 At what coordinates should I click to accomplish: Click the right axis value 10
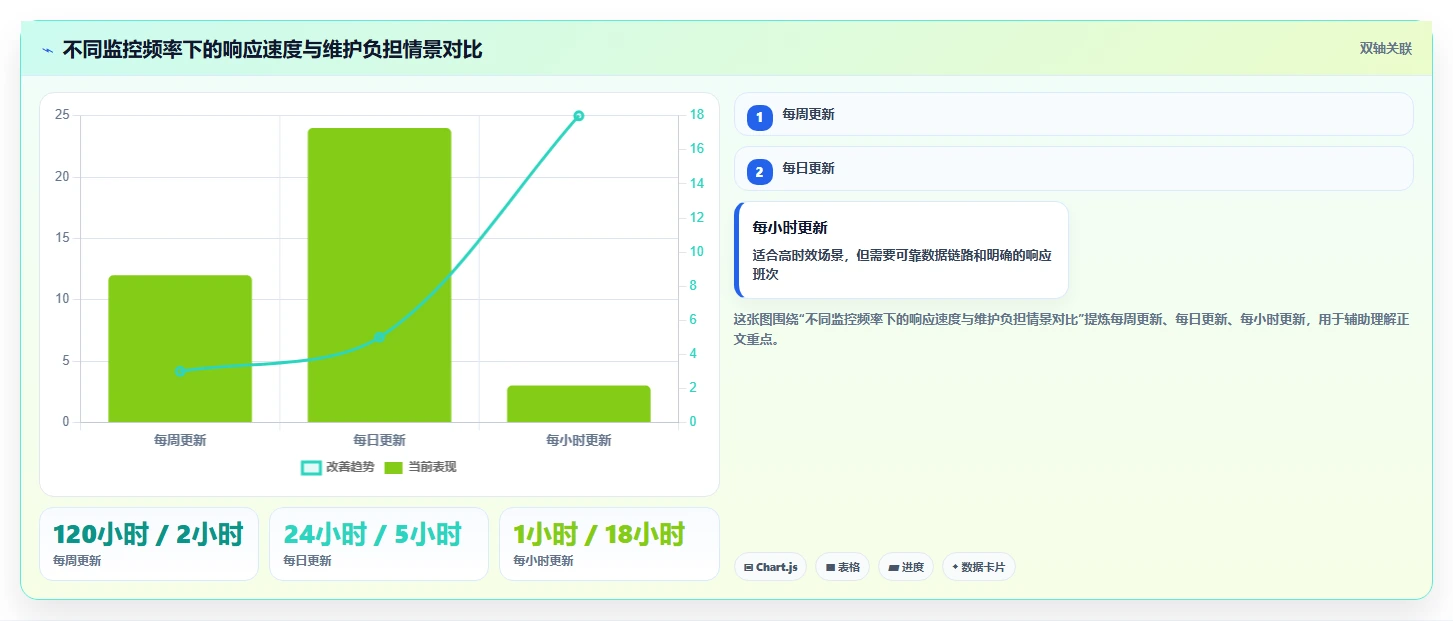(x=697, y=251)
